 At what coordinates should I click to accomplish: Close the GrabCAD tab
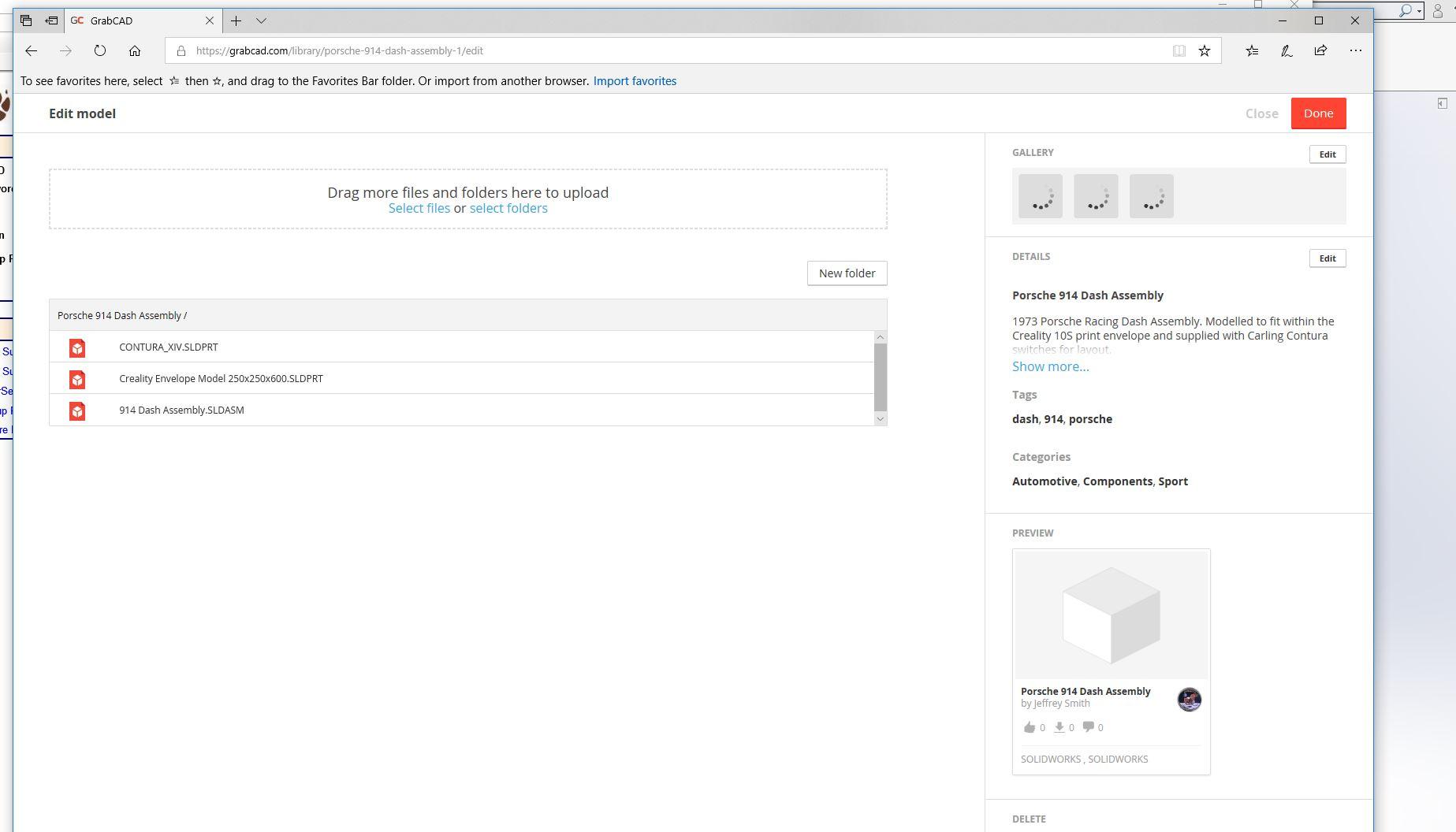[x=210, y=20]
